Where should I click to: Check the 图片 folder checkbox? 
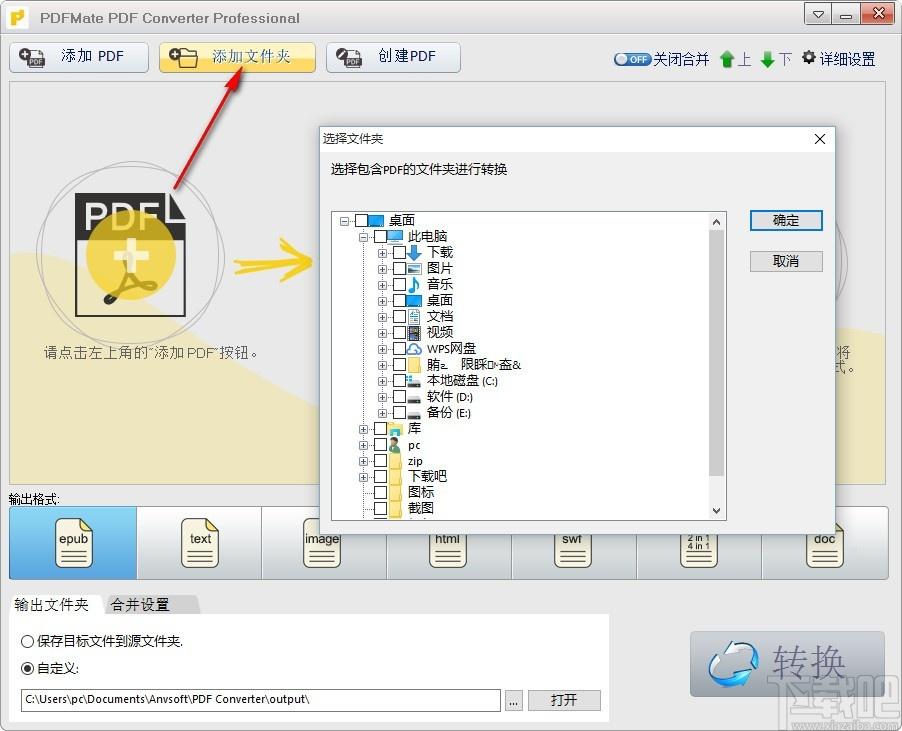[399, 269]
